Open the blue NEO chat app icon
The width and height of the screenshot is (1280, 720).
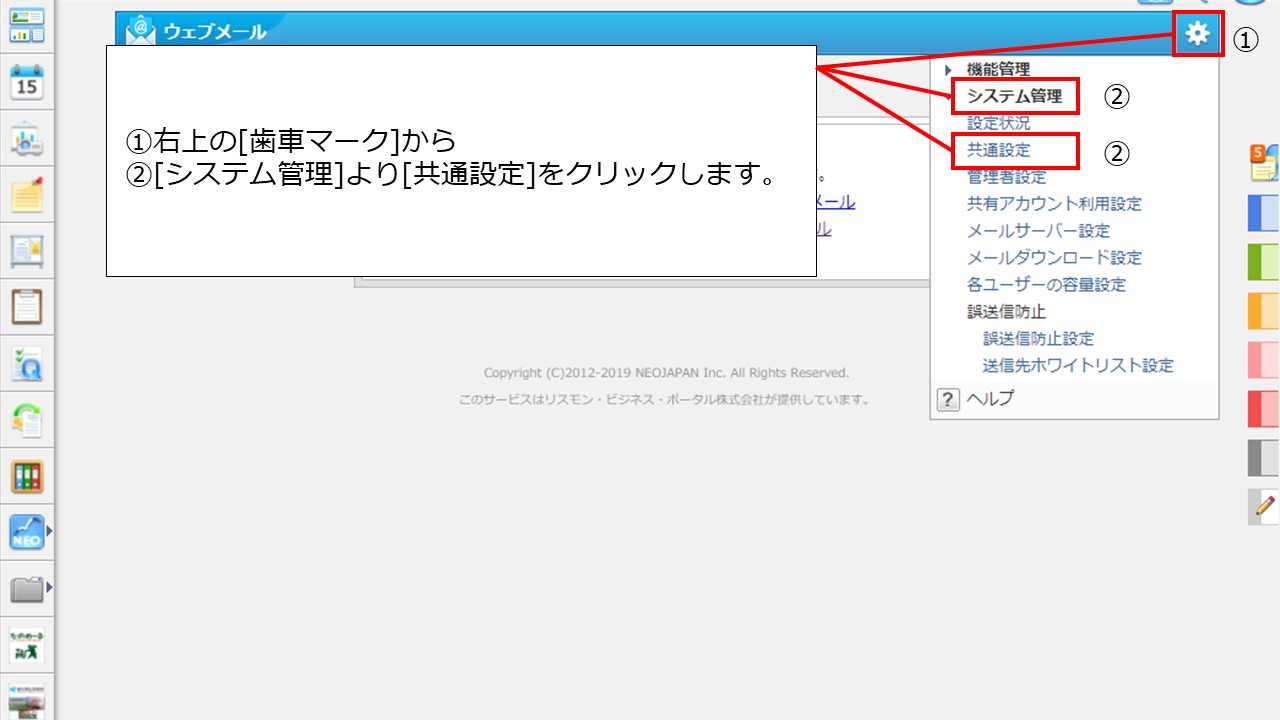[27, 532]
